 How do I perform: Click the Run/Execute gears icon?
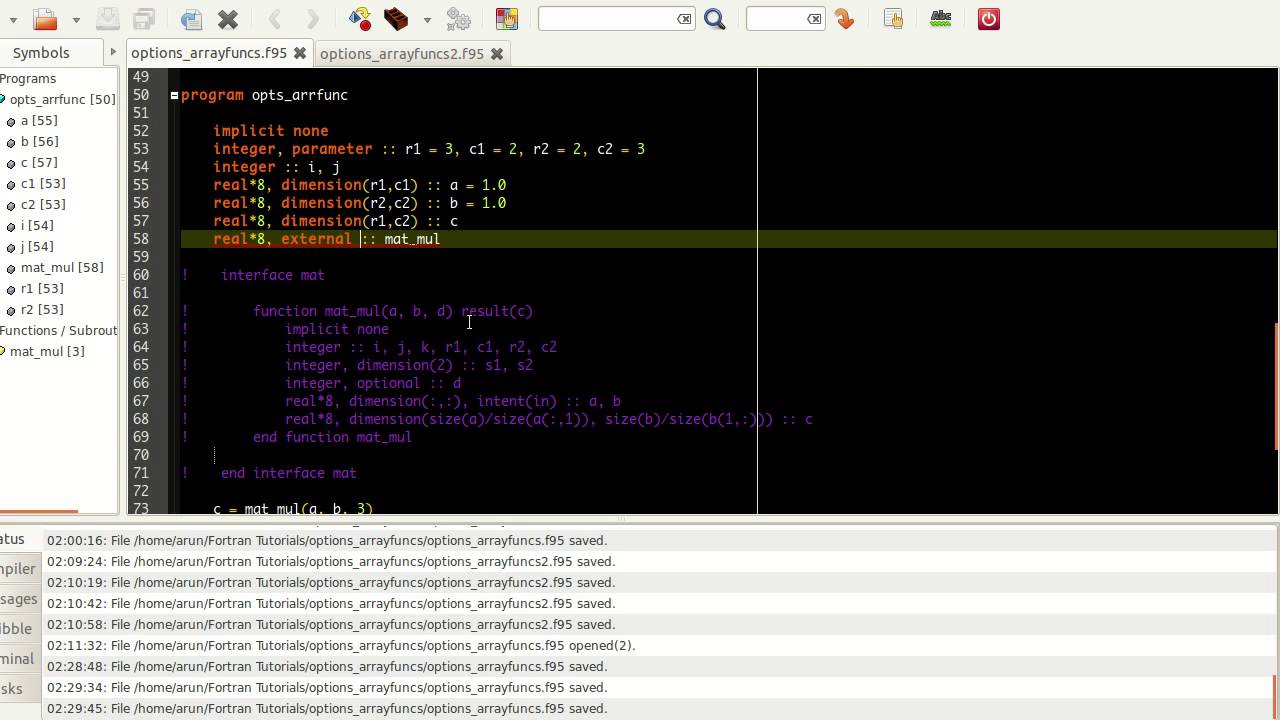[458, 19]
